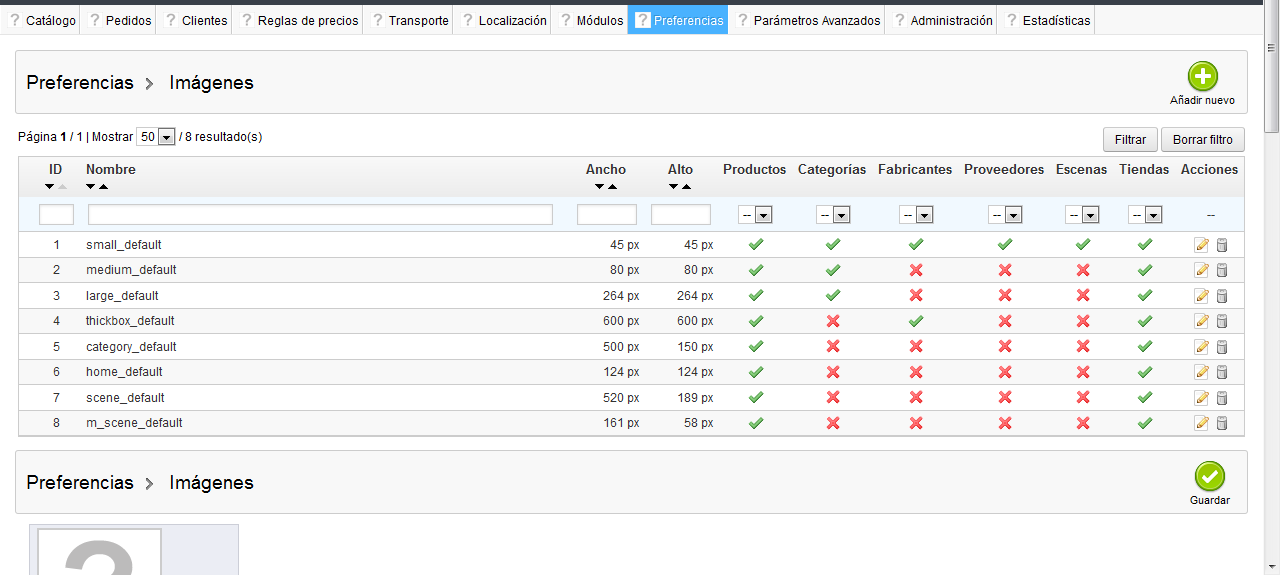Edit the thickbox_default image type

click(x=1202, y=321)
